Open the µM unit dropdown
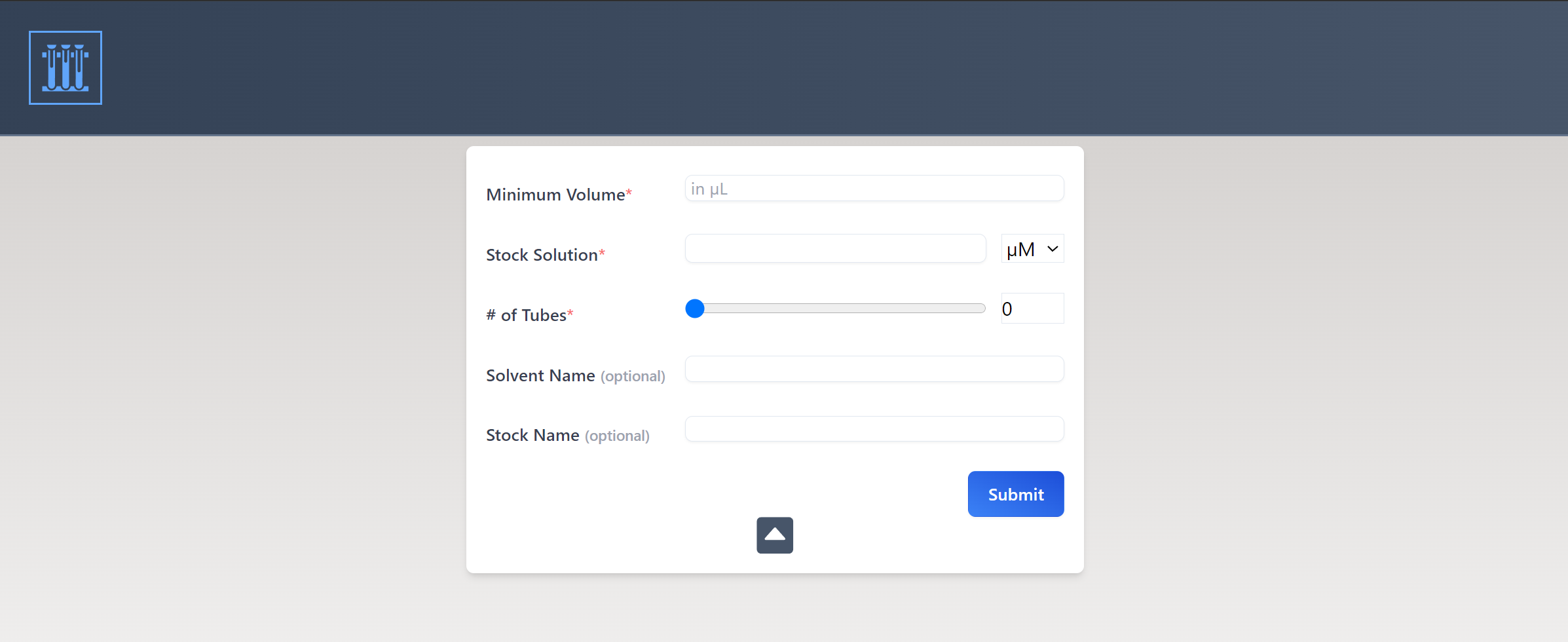 pos(1032,249)
